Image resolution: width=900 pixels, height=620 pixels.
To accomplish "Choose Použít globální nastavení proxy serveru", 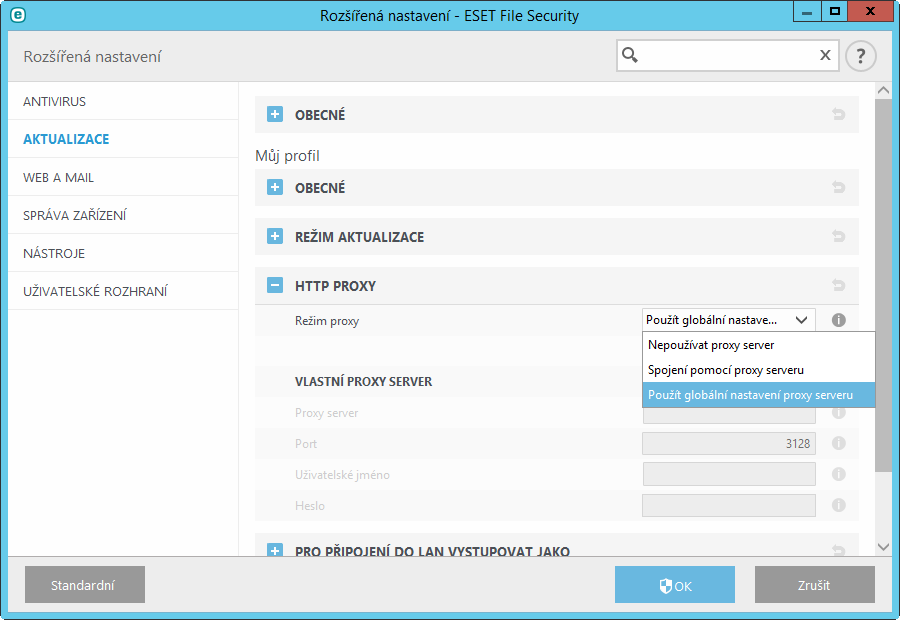I will pyautogui.click(x=758, y=395).
